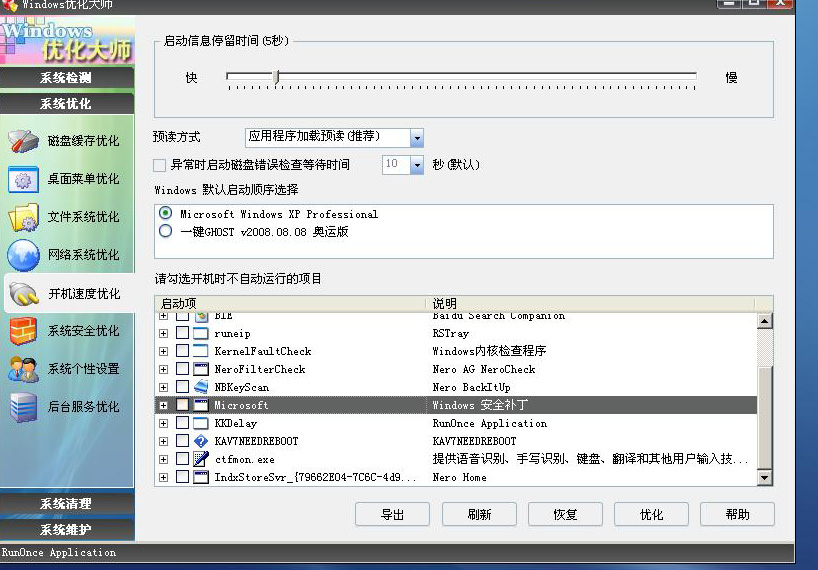Check the ctfmon.exe startup item
The image size is (818, 570).
pyautogui.click(x=182, y=459)
